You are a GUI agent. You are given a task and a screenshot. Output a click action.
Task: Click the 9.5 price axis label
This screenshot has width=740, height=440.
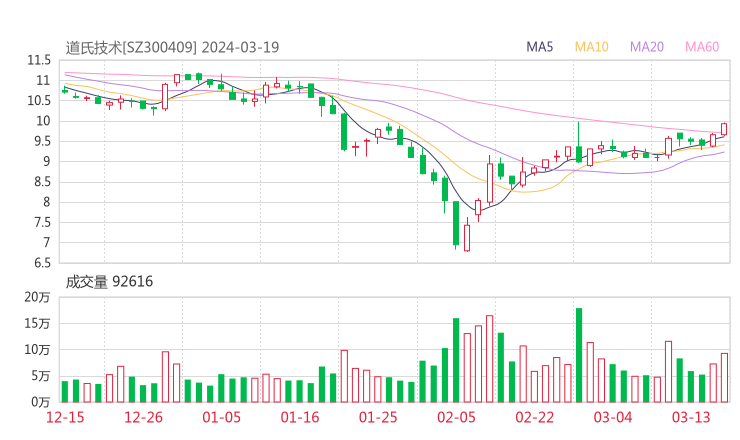(x=42, y=141)
